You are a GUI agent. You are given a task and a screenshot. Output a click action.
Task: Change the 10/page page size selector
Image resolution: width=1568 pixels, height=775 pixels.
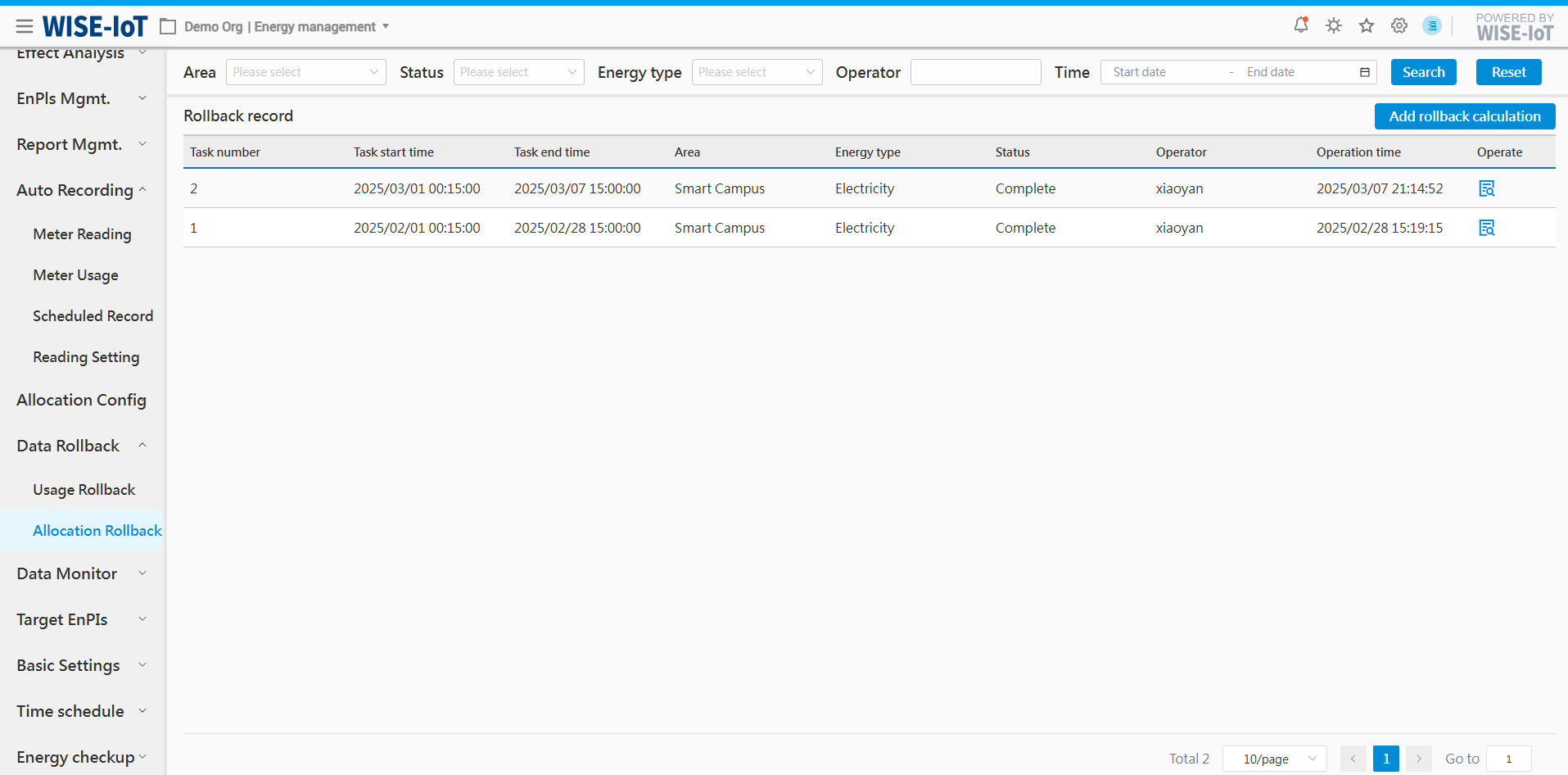[x=1274, y=759]
